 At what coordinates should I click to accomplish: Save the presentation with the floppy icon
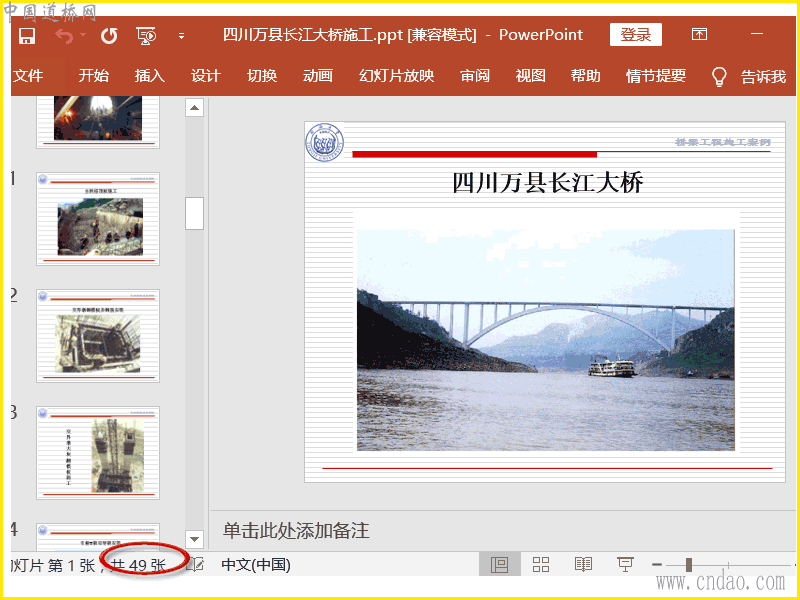point(27,36)
